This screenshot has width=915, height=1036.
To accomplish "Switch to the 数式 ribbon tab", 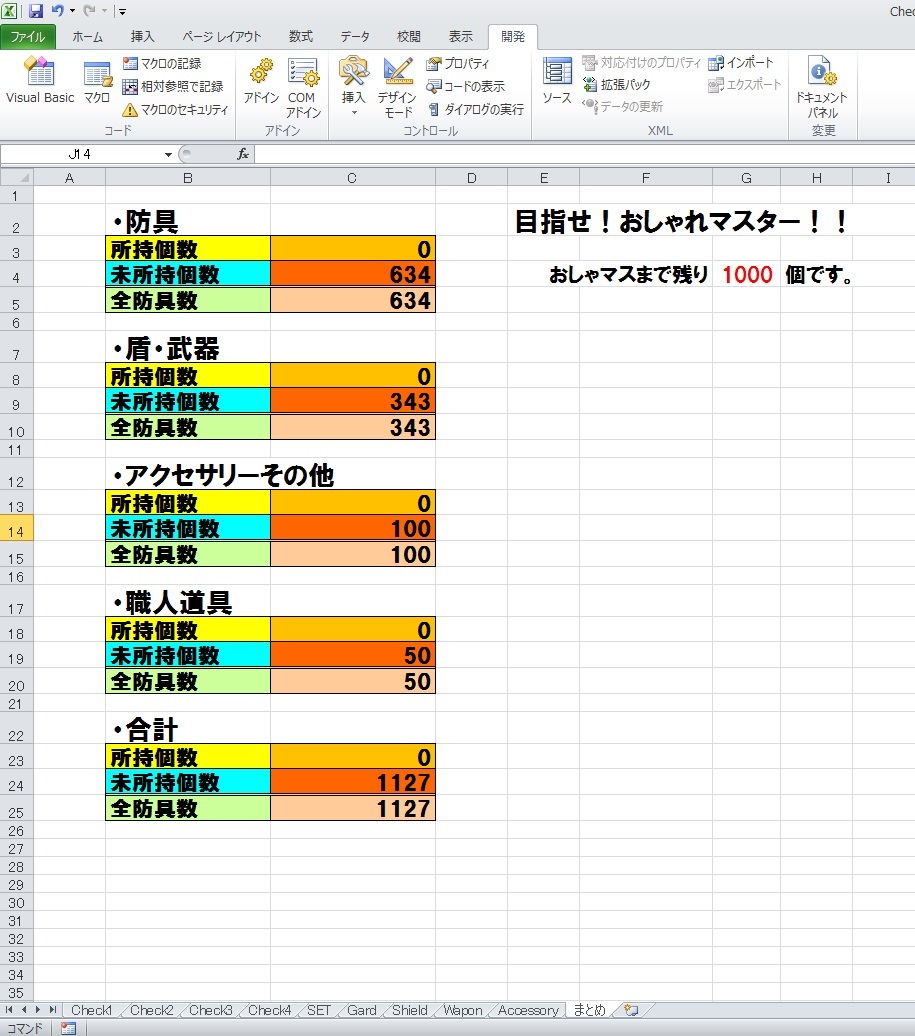I will click(x=301, y=37).
